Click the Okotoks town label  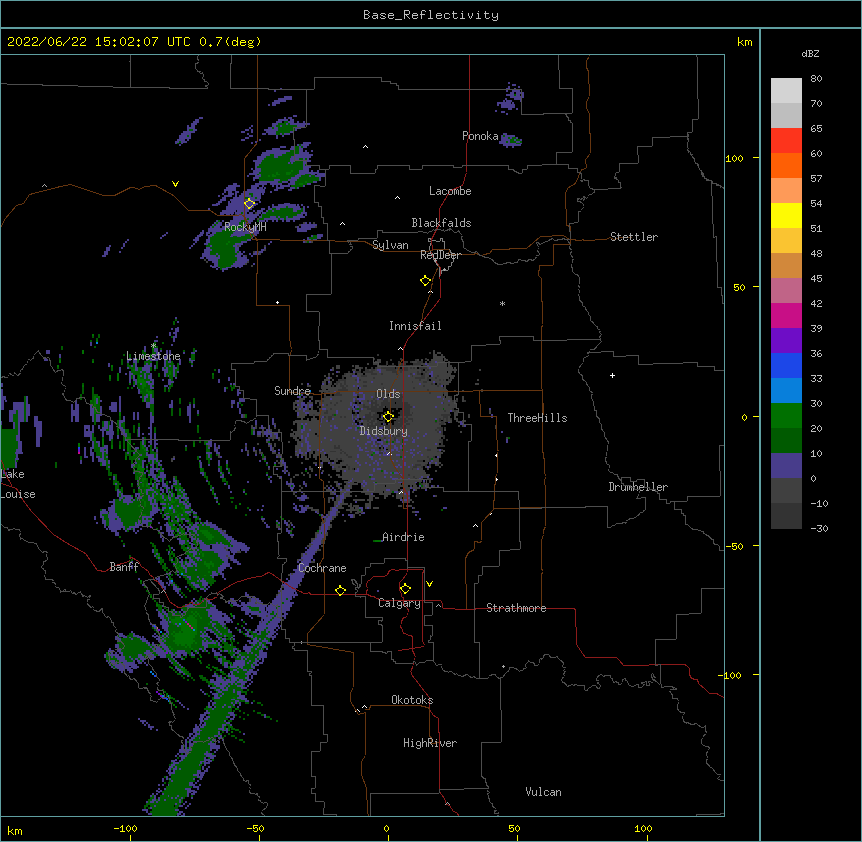(412, 700)
